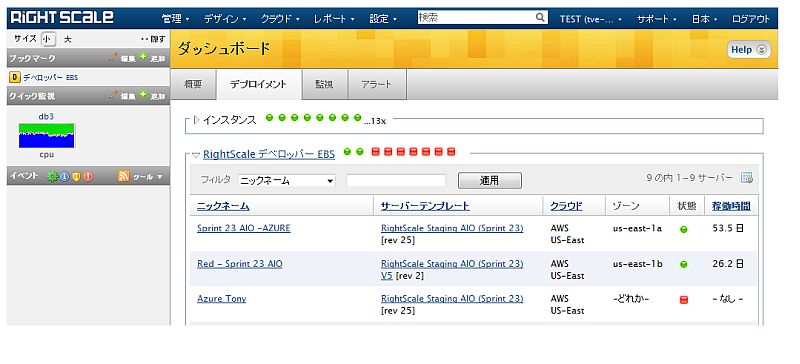Image resolution: width=800 pixels, height=364 pixels.
Task: Open the Sprint 23 AIO -AZURE server link
Action: (243, 228)
